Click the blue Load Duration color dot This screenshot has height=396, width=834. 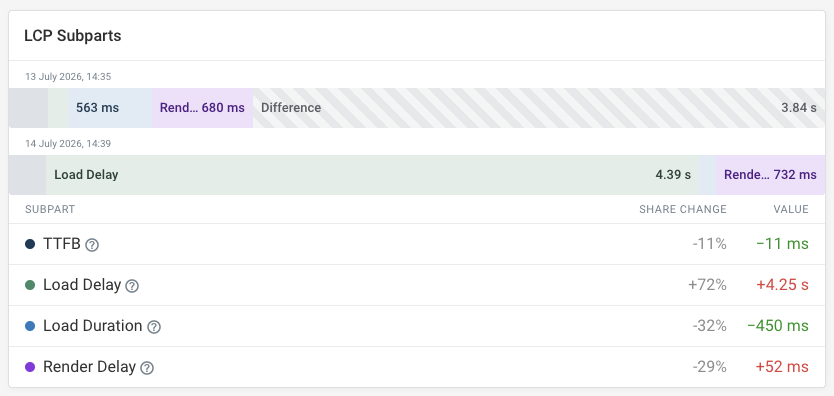pos(30,326)
